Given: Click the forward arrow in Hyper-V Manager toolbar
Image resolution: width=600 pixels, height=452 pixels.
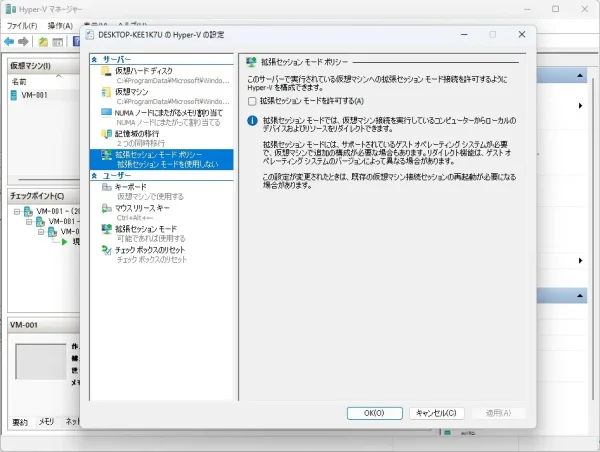Looking at the screenshot, I should click(x=23, y=41).
